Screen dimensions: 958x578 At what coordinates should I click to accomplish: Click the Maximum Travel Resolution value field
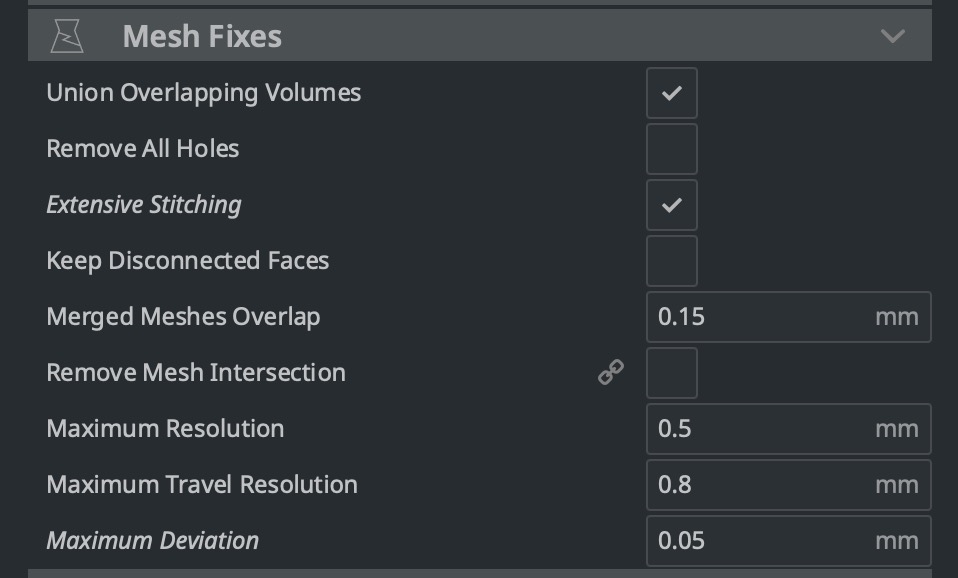[788, 485]
